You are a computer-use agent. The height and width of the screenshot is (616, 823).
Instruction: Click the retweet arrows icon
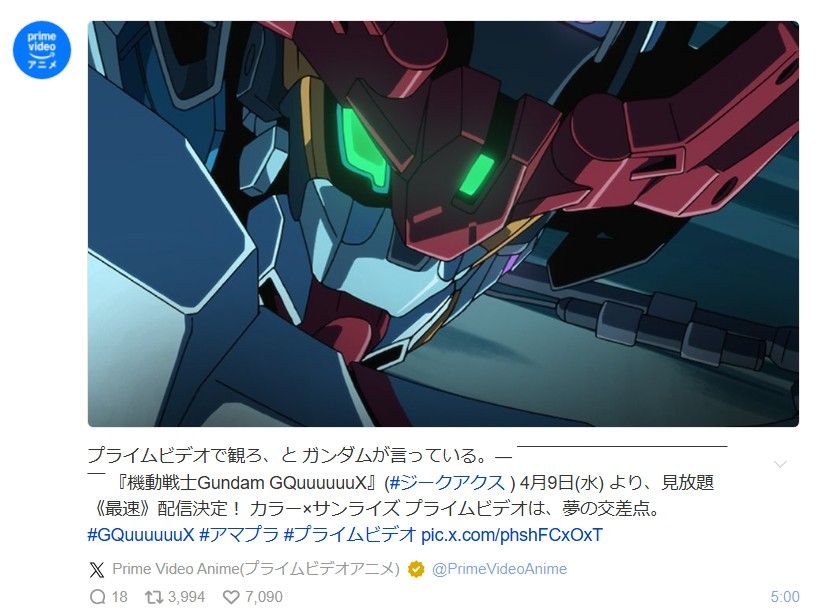(154, 597)
